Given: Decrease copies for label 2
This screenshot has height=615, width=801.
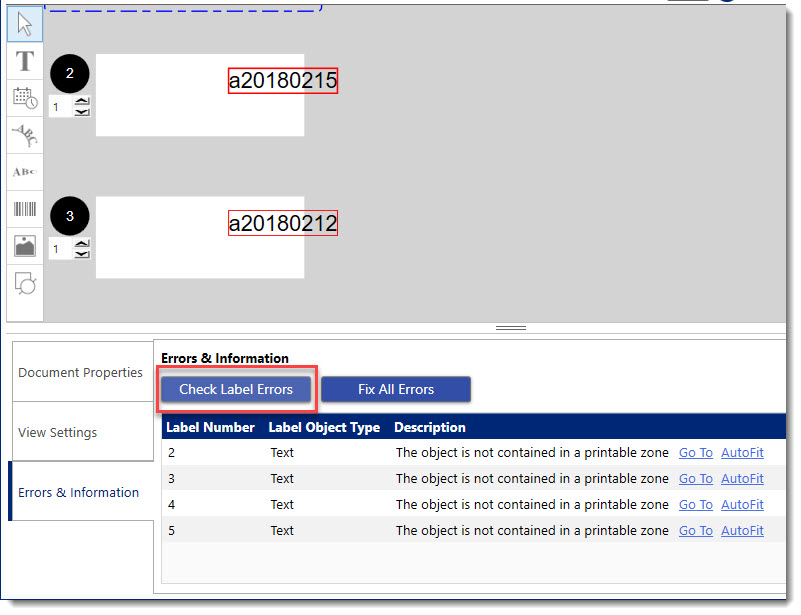Looking at the screenshot, I should [x=82, y=111].
